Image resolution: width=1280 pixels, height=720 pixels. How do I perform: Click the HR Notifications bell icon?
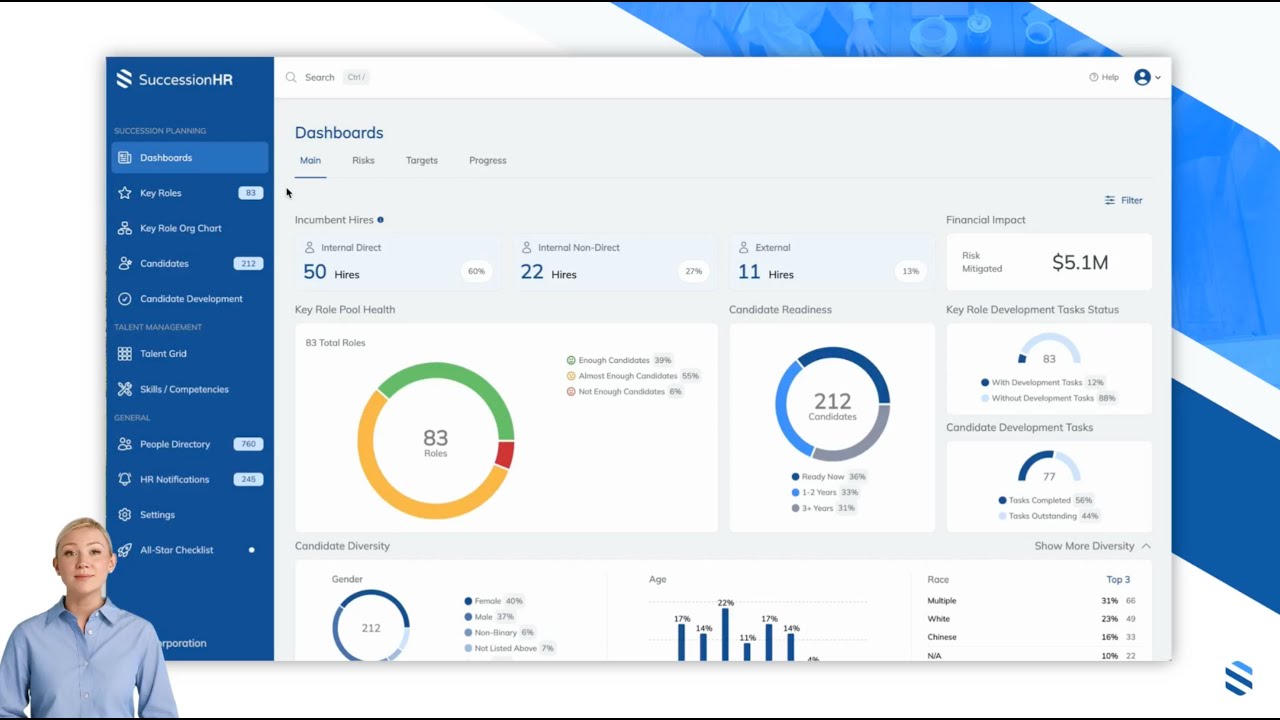coord(124,480)
